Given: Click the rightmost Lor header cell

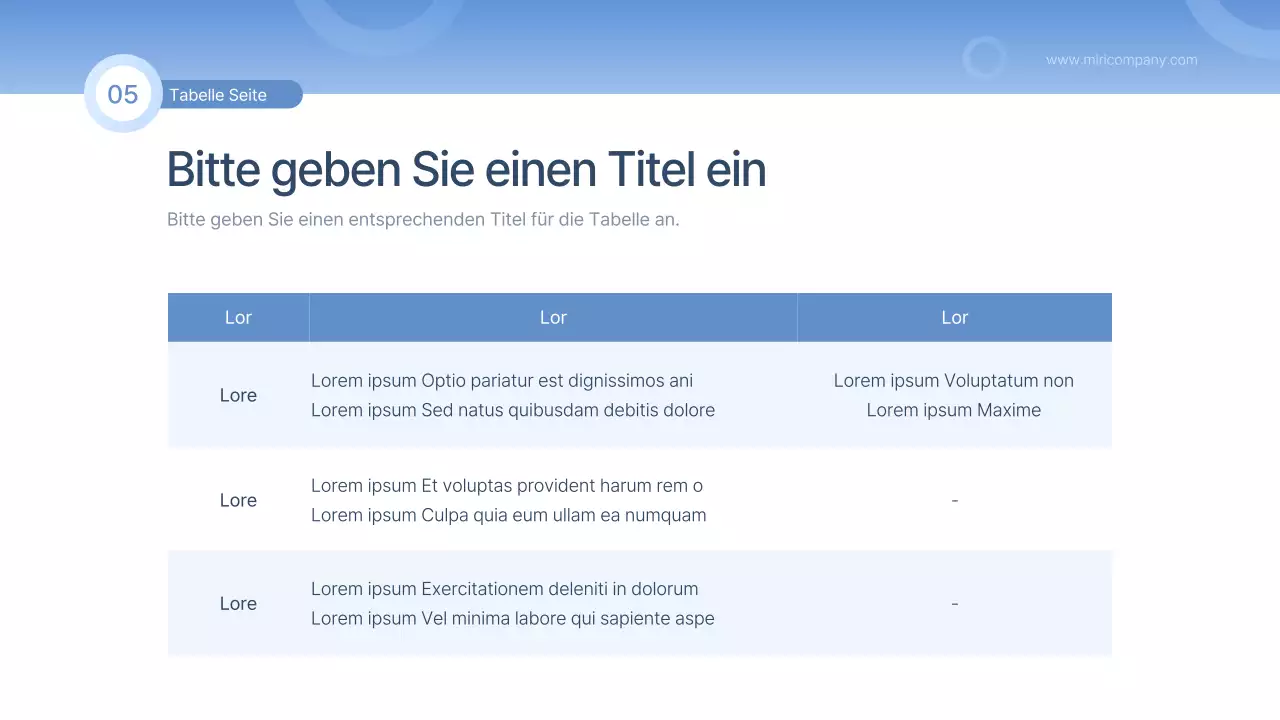Looking at the screenshot, I should click(x=954, y=317).
